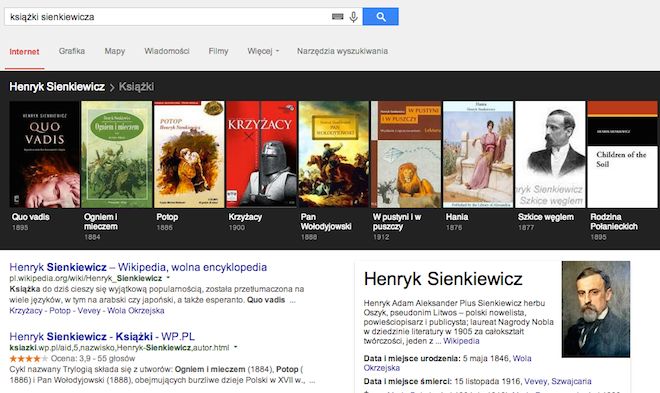Image resolution: width=660 pixels, height=393 pixels.
Task: Open the Krzyżacy book cover
Action: [261, 154]
